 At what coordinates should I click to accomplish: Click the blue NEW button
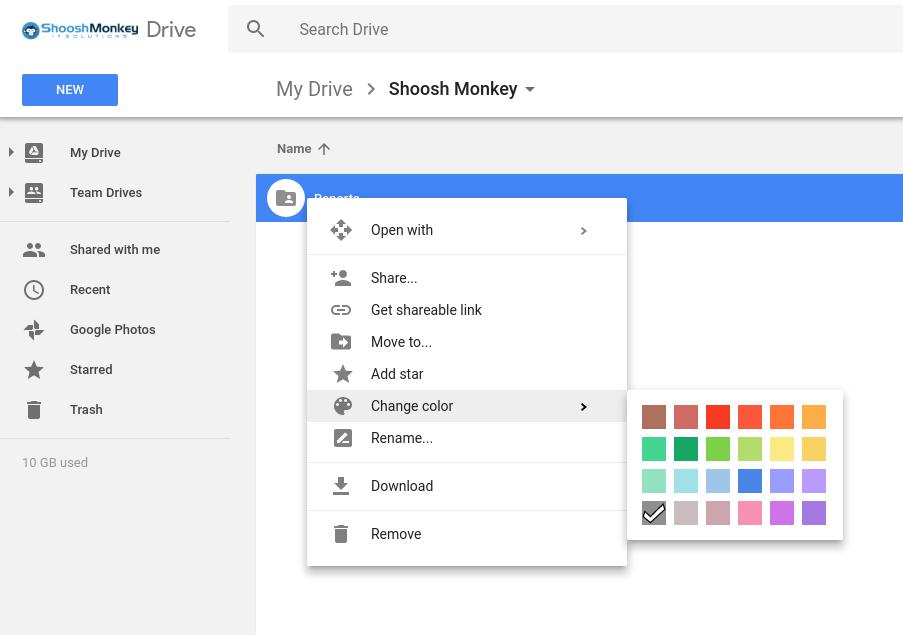point(70,90)
